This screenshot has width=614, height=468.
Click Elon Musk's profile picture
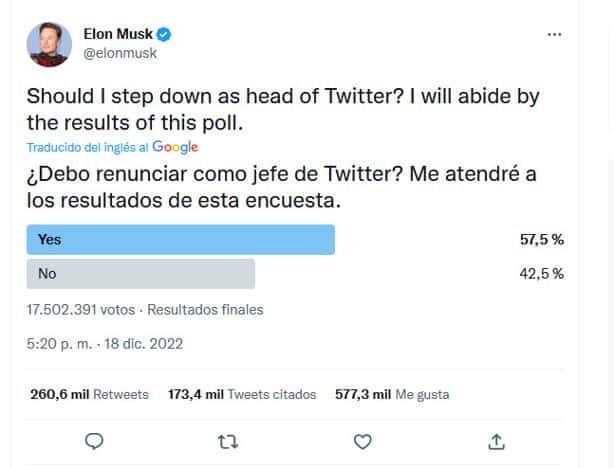[x=49, y=44]
